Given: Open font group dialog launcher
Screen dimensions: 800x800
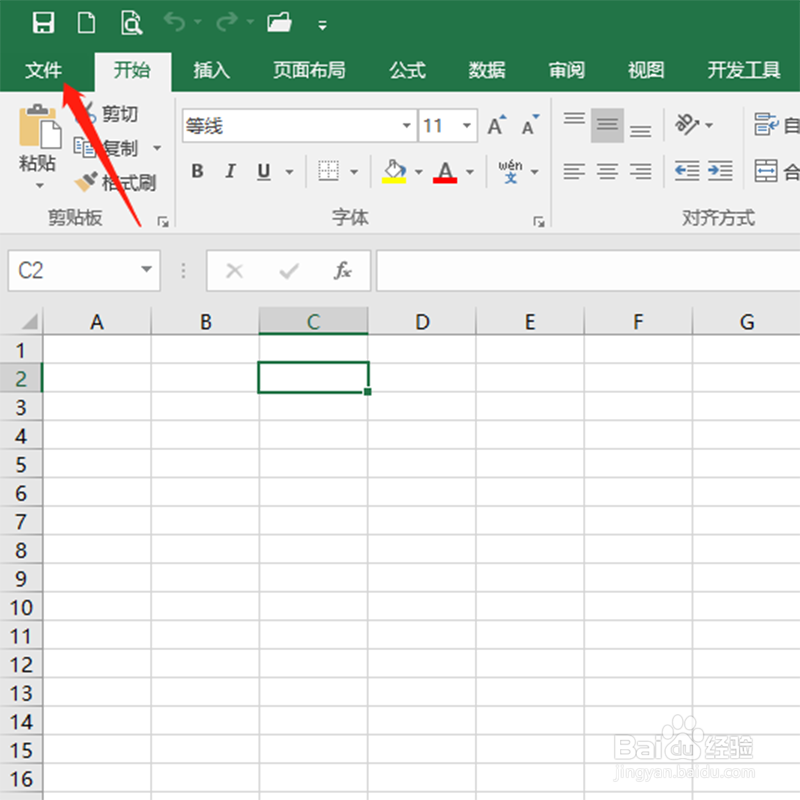Looking at the screenshot, I should [x=539, y=221].
